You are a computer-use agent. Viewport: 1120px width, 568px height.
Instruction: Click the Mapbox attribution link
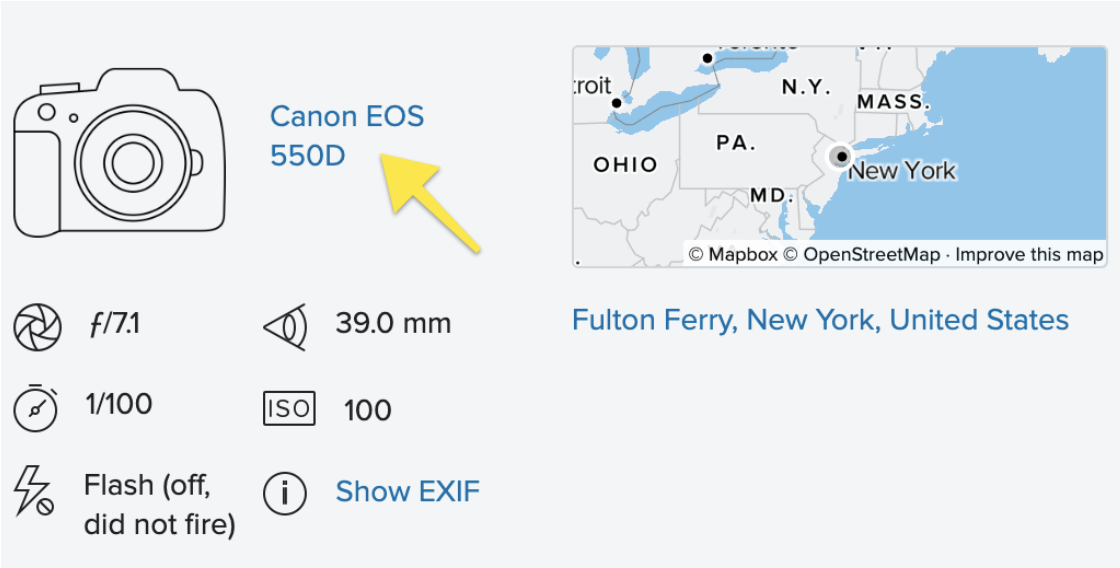pyautogui.click(x=733, y=254)
